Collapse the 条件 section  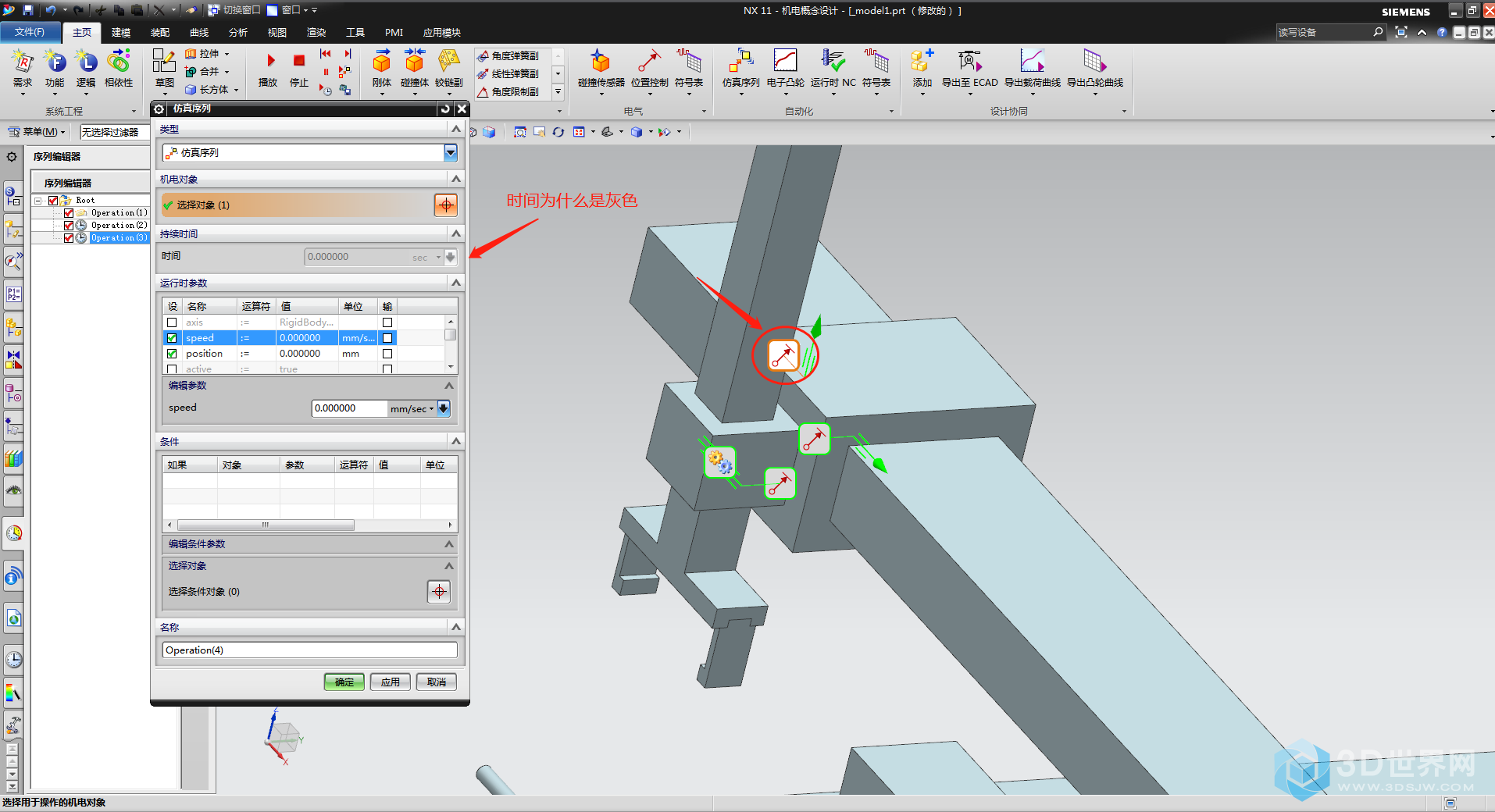point(456,441)
